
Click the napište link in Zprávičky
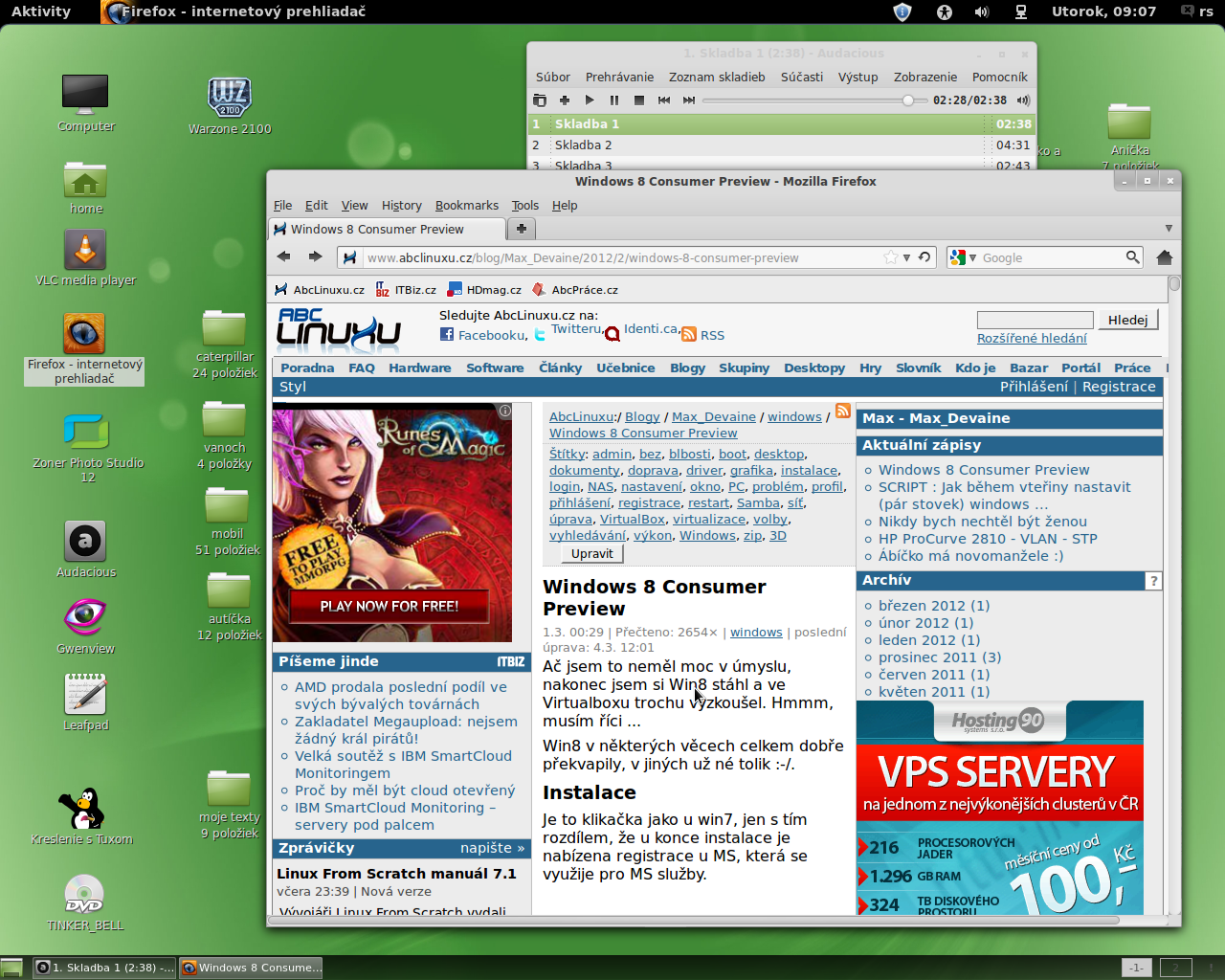(492, 848)
